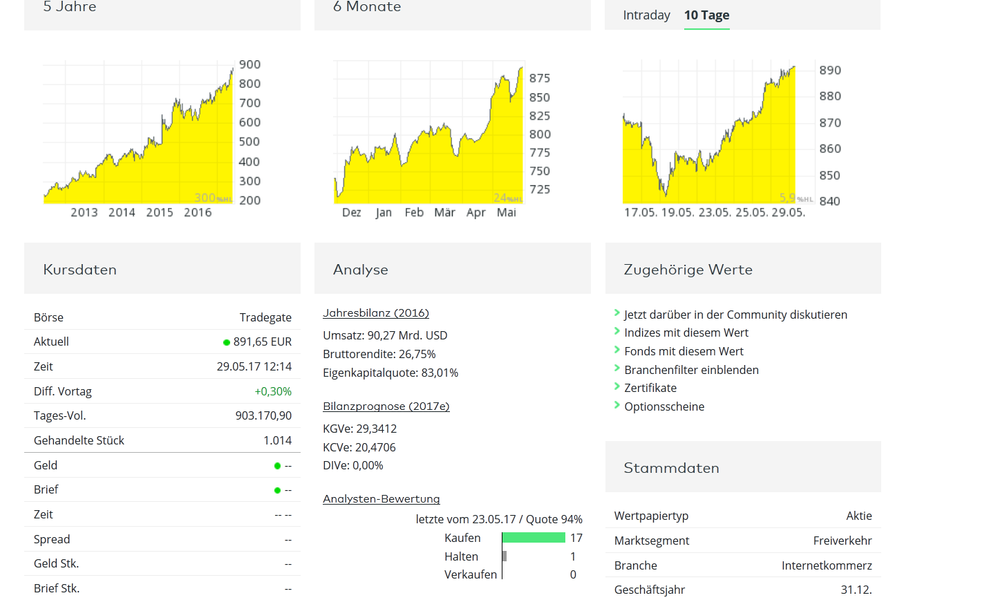Viewport: 998px width, 598px height.
Task: Open Bilanzprognose (2017e) link
Action: click(x=386, y=406)
